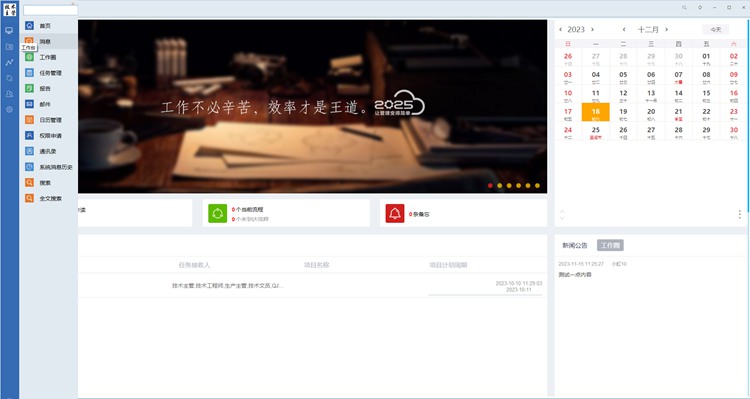Click the monitor workbench icon in blue sidebar

(9, 31)
